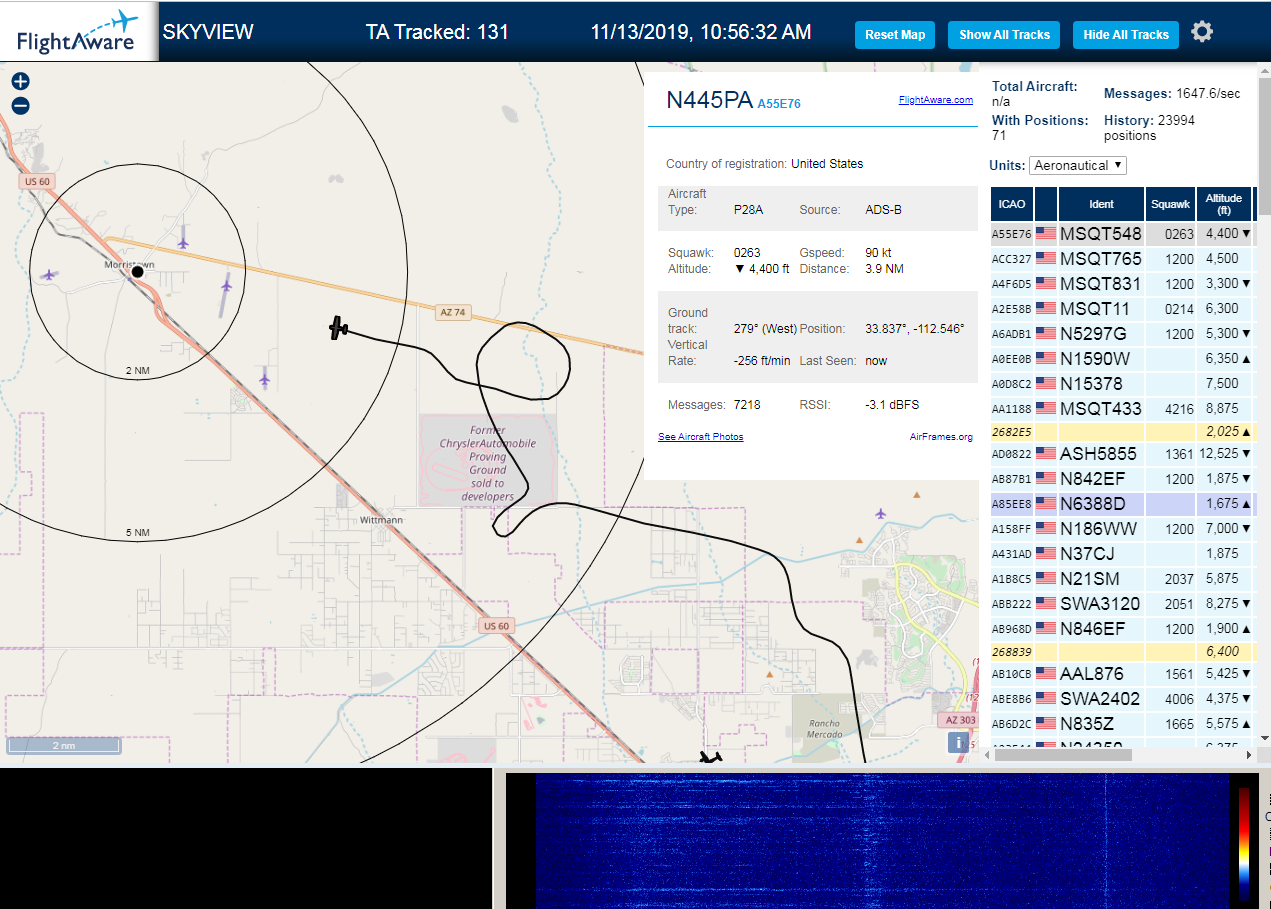Sort table by Squawk column header
The width and height of the screenshot is (1271, 909).
1170,204
